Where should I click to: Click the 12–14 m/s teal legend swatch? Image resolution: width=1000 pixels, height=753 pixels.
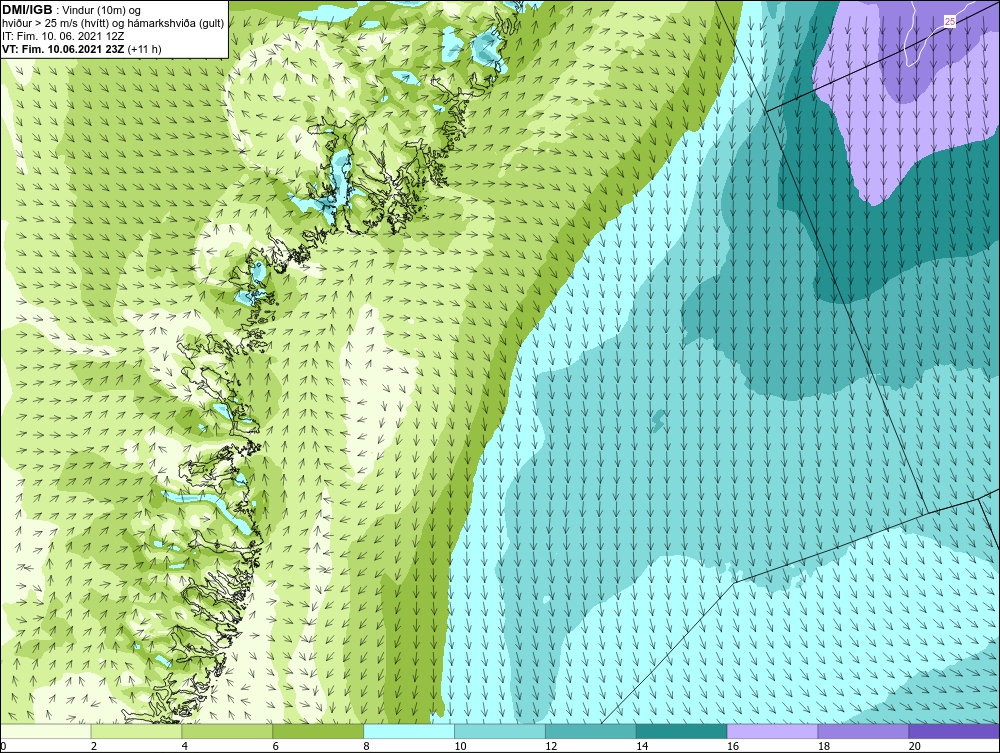coord(591,731)
